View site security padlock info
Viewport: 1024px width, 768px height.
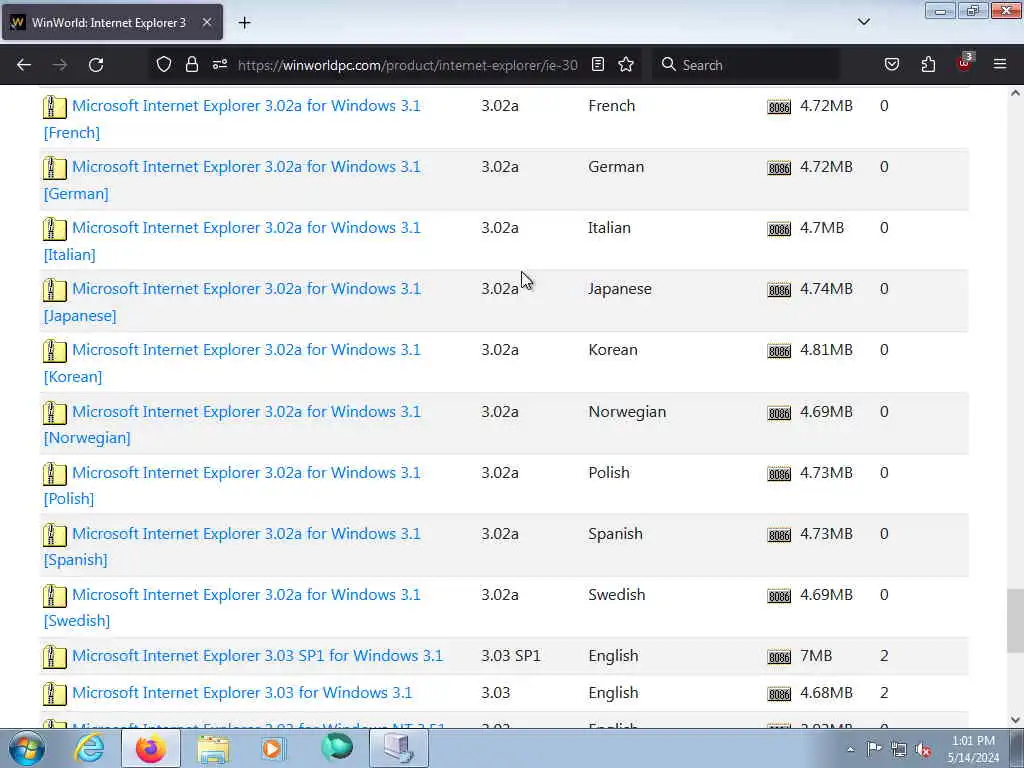[191, 65]
